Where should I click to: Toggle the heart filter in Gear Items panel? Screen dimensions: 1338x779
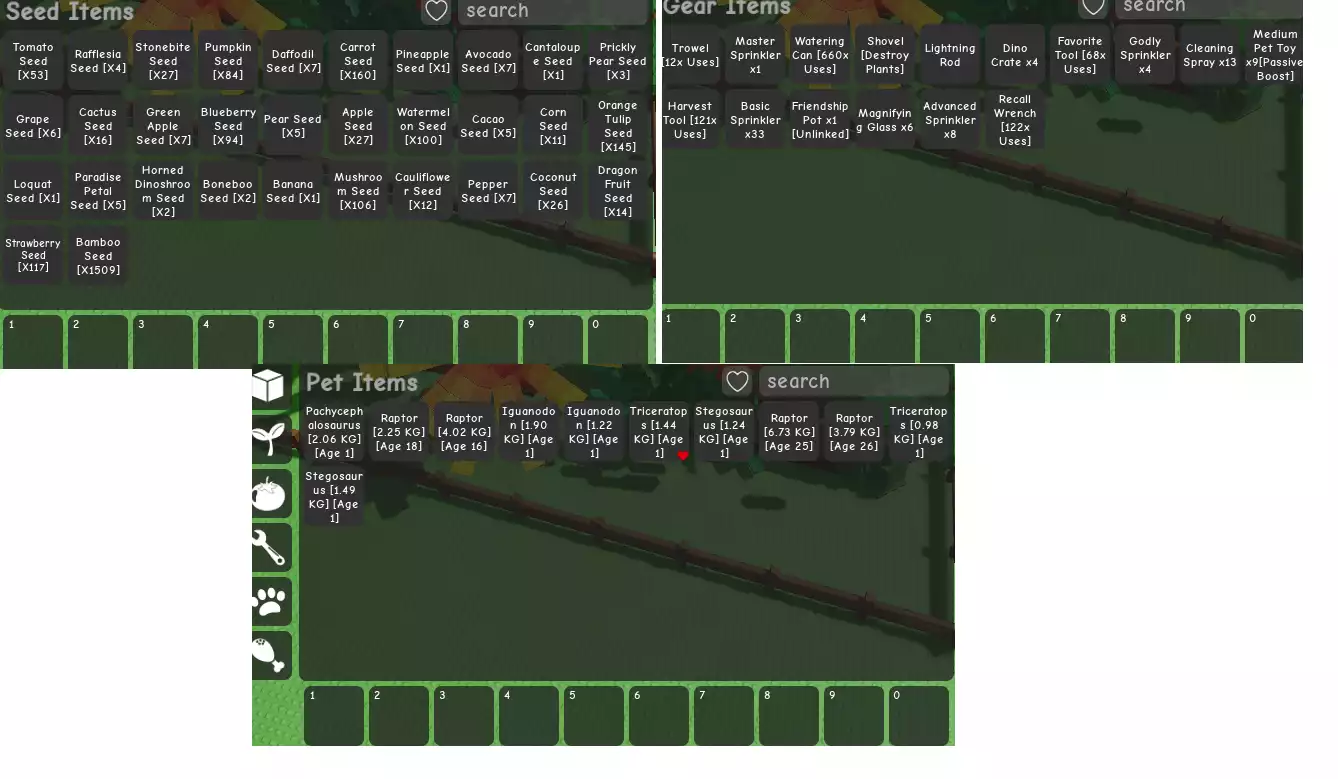click(x=1093, y=7)
